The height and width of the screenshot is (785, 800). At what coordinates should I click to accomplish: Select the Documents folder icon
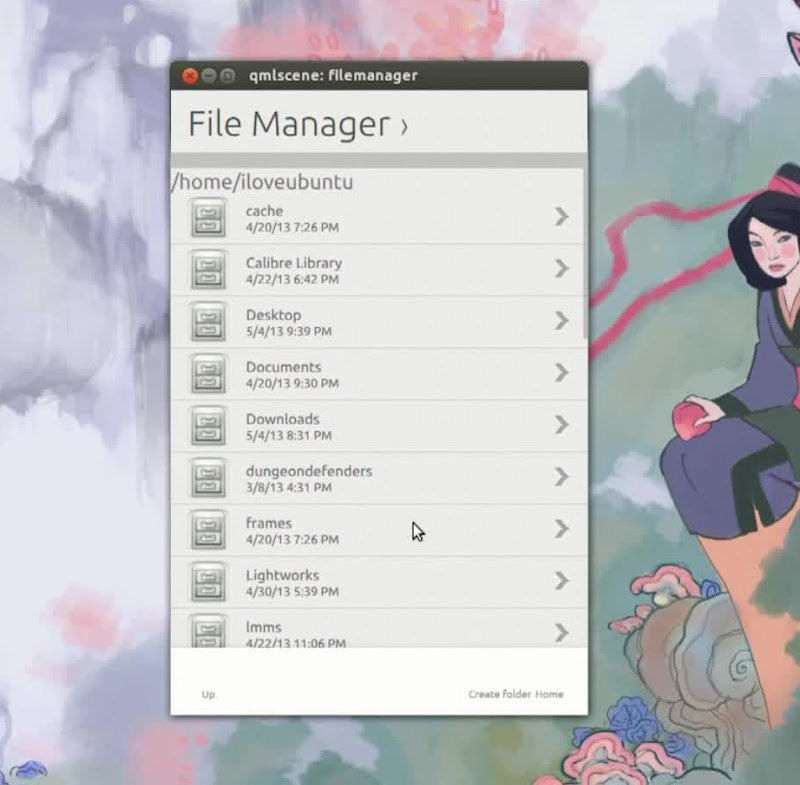208,374
